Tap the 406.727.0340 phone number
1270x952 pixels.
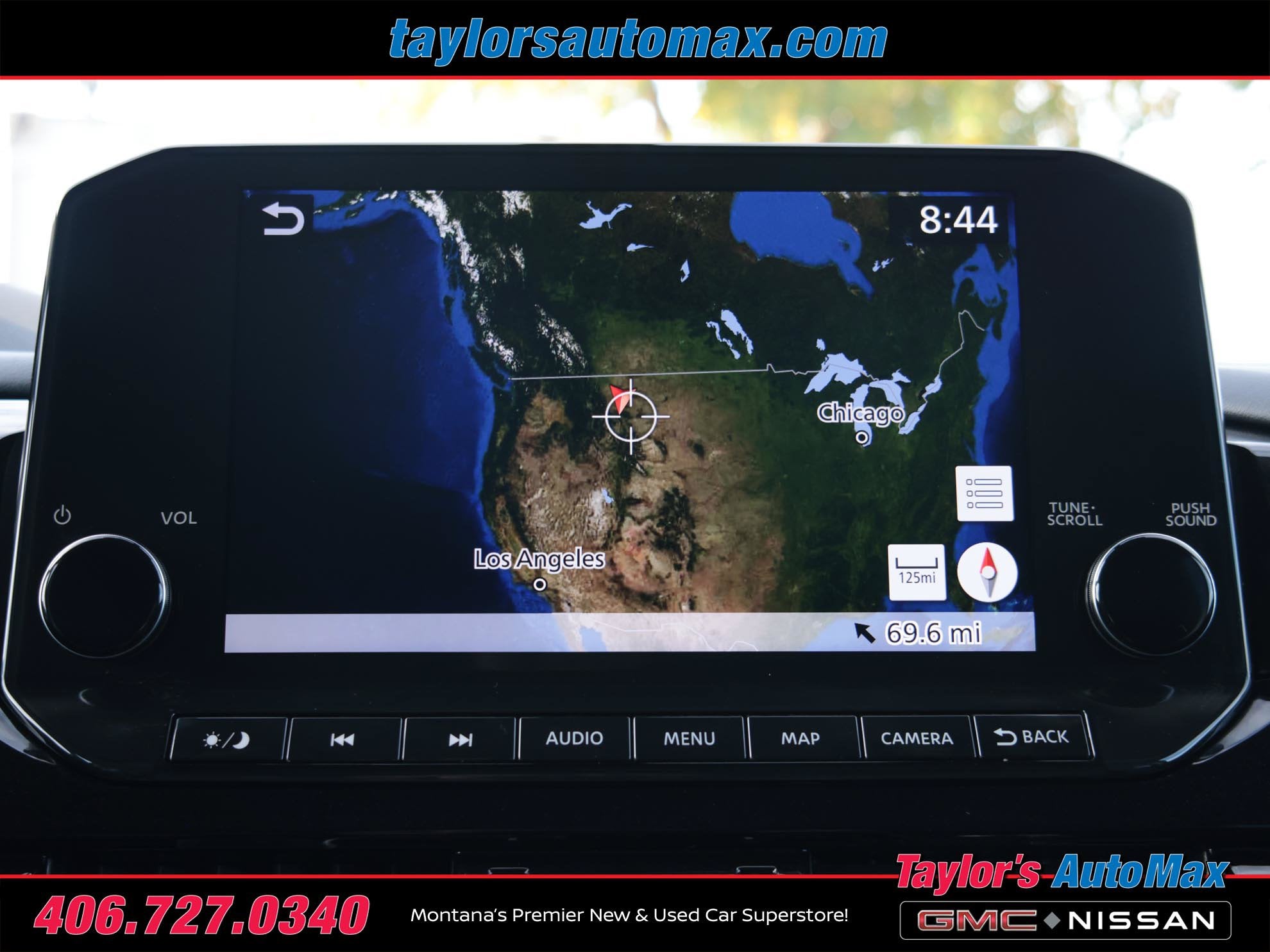point(201,915)
